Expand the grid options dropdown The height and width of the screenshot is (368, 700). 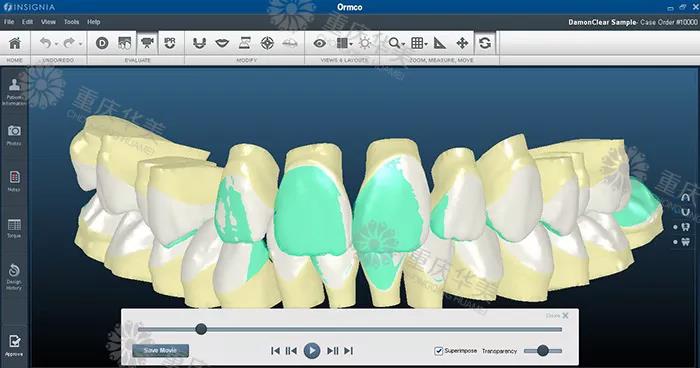pos(426,44)
